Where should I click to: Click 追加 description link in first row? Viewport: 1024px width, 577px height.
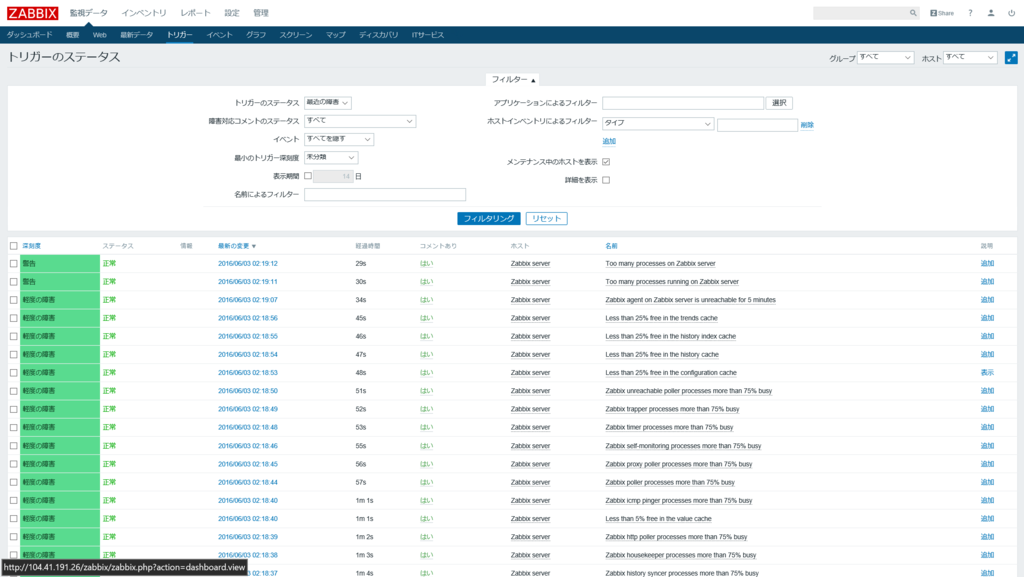pyautogui.click(x=987, y=264)
